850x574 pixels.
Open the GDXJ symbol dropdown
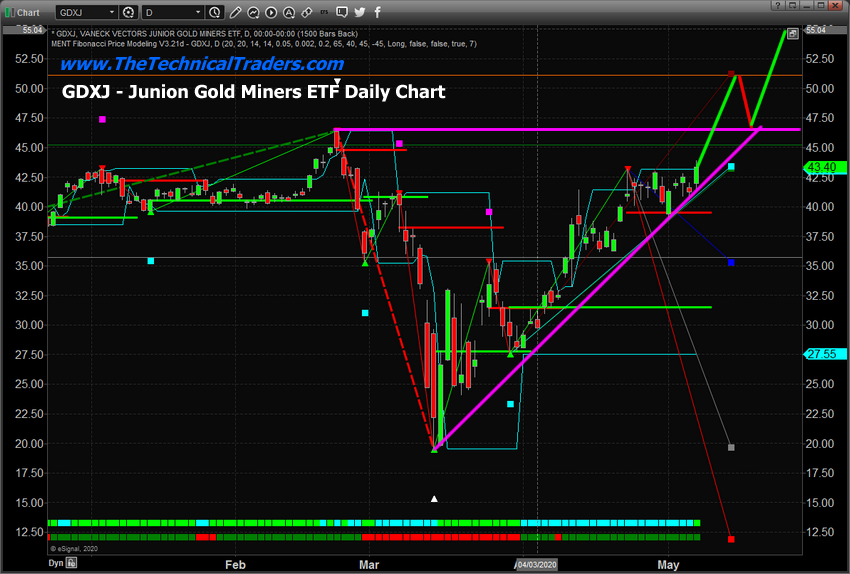[x=86, y=12]
